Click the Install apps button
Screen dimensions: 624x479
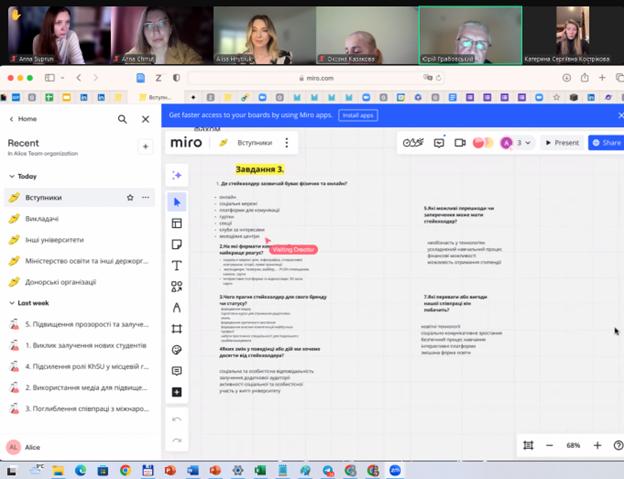tap(358, 115)
